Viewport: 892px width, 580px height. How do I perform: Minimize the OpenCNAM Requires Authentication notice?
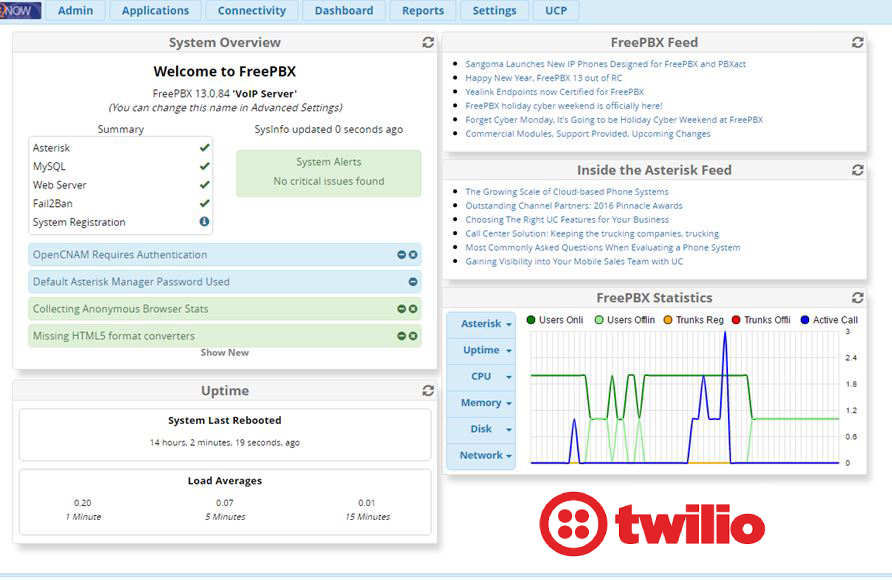(x=402, y=255)
